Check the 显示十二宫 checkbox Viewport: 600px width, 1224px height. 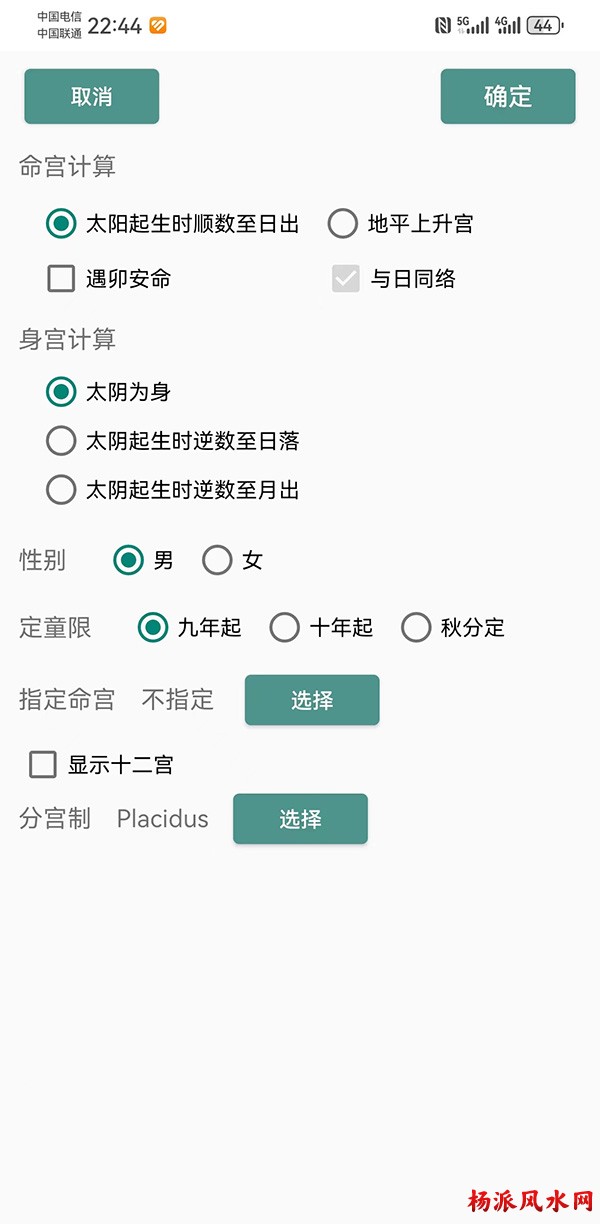tap(43, 765)
